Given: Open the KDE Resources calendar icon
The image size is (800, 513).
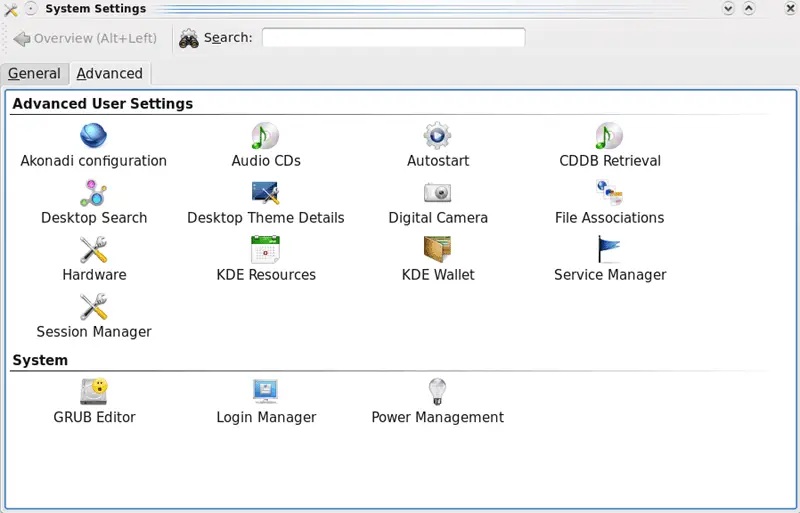Looking at the screenshot, I should coord(265,250).
